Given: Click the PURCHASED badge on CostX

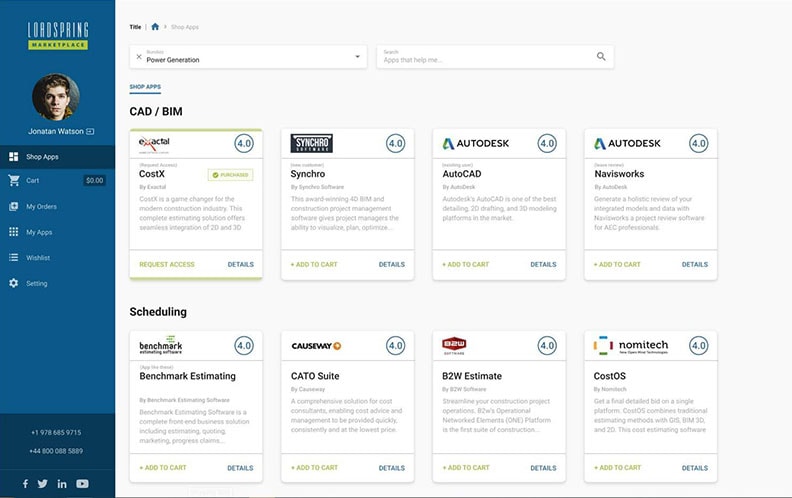Looking at the screenshot, I should (x=230, y=175).
